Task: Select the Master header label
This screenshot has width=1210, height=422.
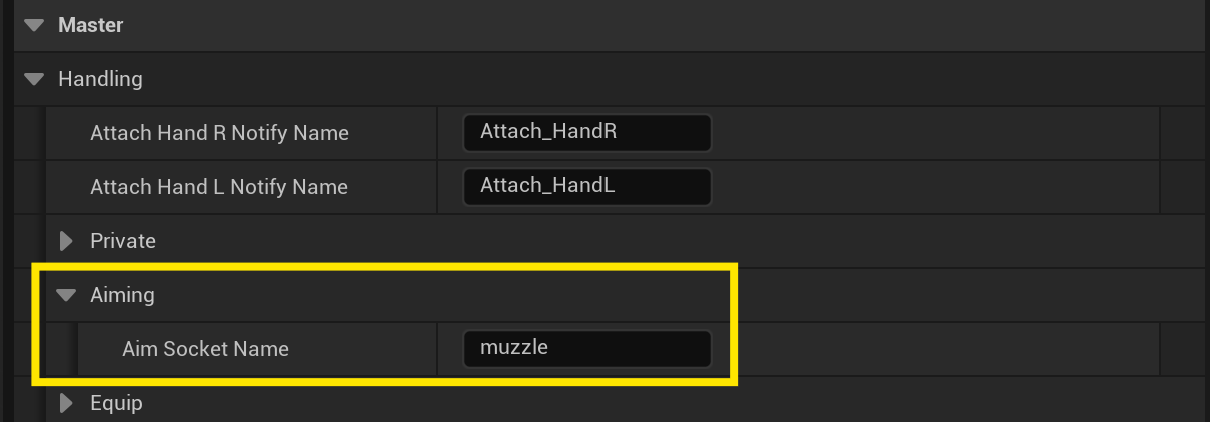Action: (x=91, y=25)
